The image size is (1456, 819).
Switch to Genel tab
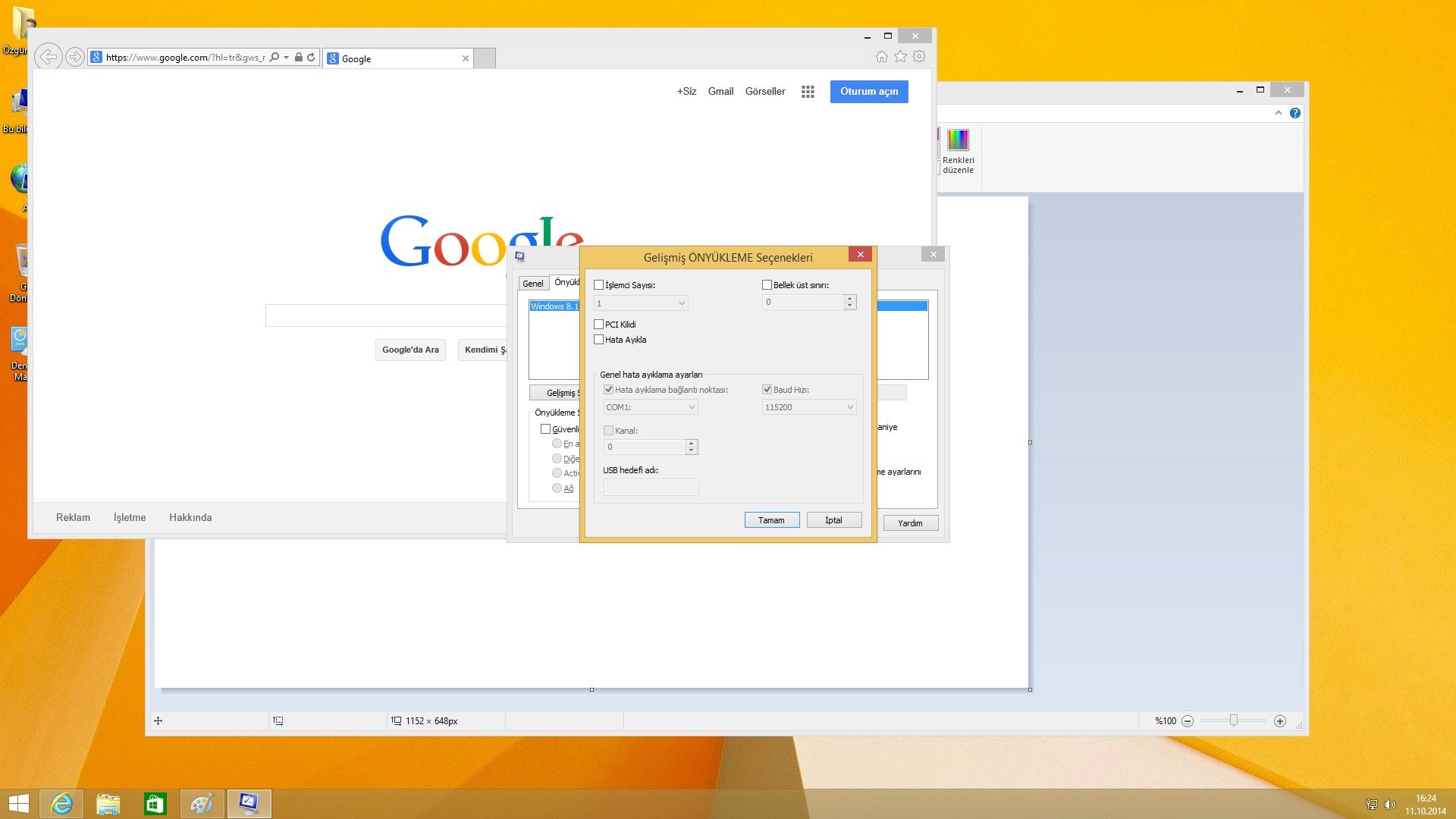[x=532, y=284]
